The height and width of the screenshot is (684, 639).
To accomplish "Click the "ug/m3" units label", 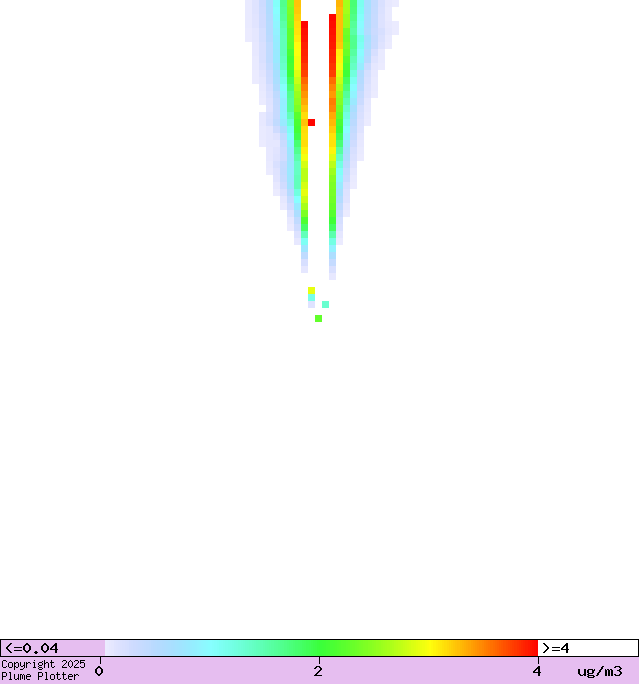I will click(599, 671).
